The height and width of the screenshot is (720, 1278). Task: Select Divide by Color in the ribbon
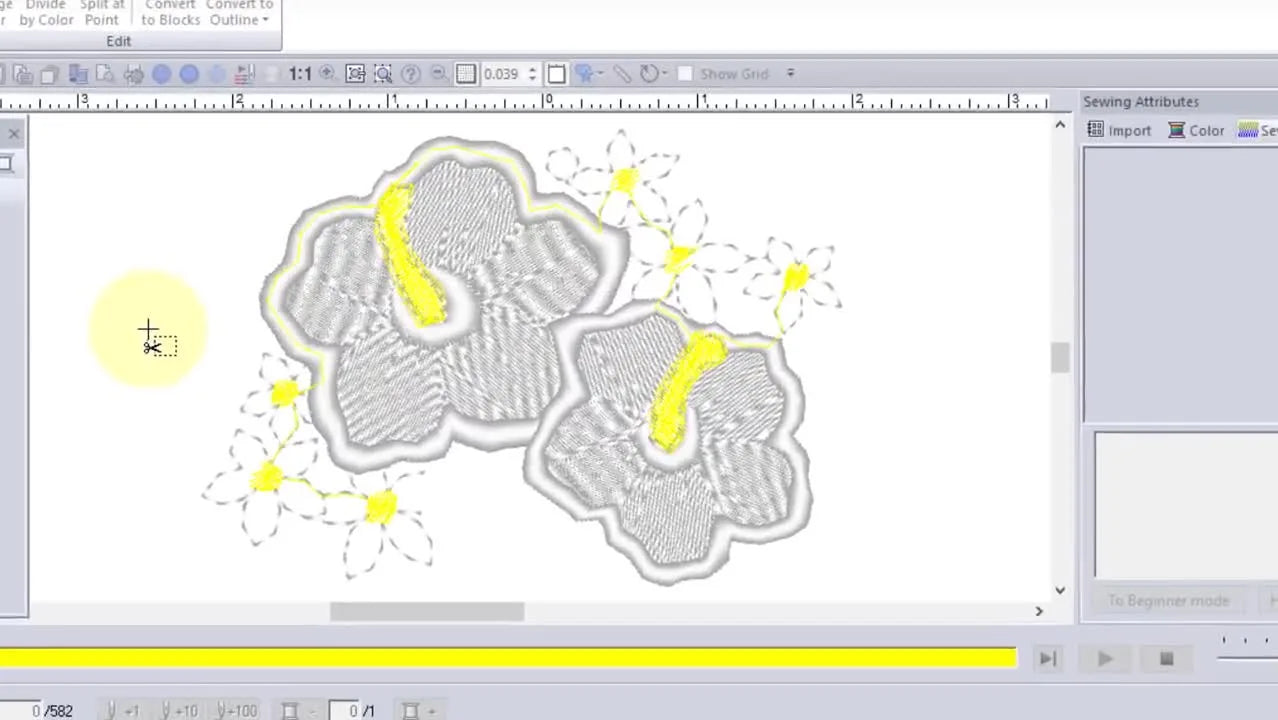[x=46, y=13]
